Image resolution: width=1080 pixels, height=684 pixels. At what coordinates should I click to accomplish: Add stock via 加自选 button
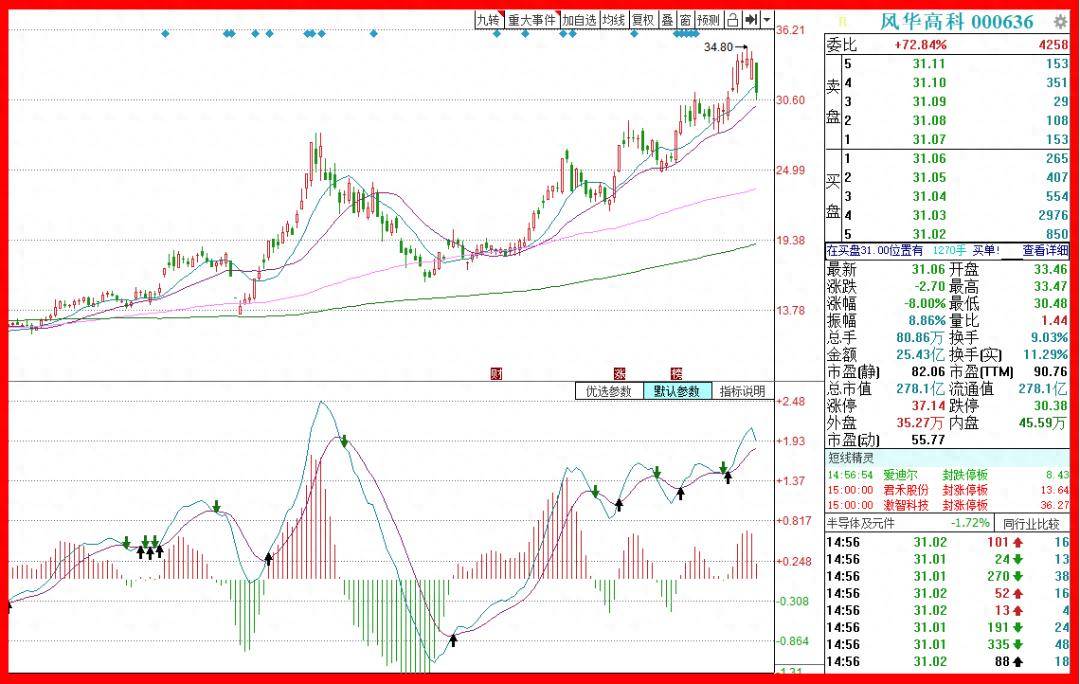click(x=579, y=20)
